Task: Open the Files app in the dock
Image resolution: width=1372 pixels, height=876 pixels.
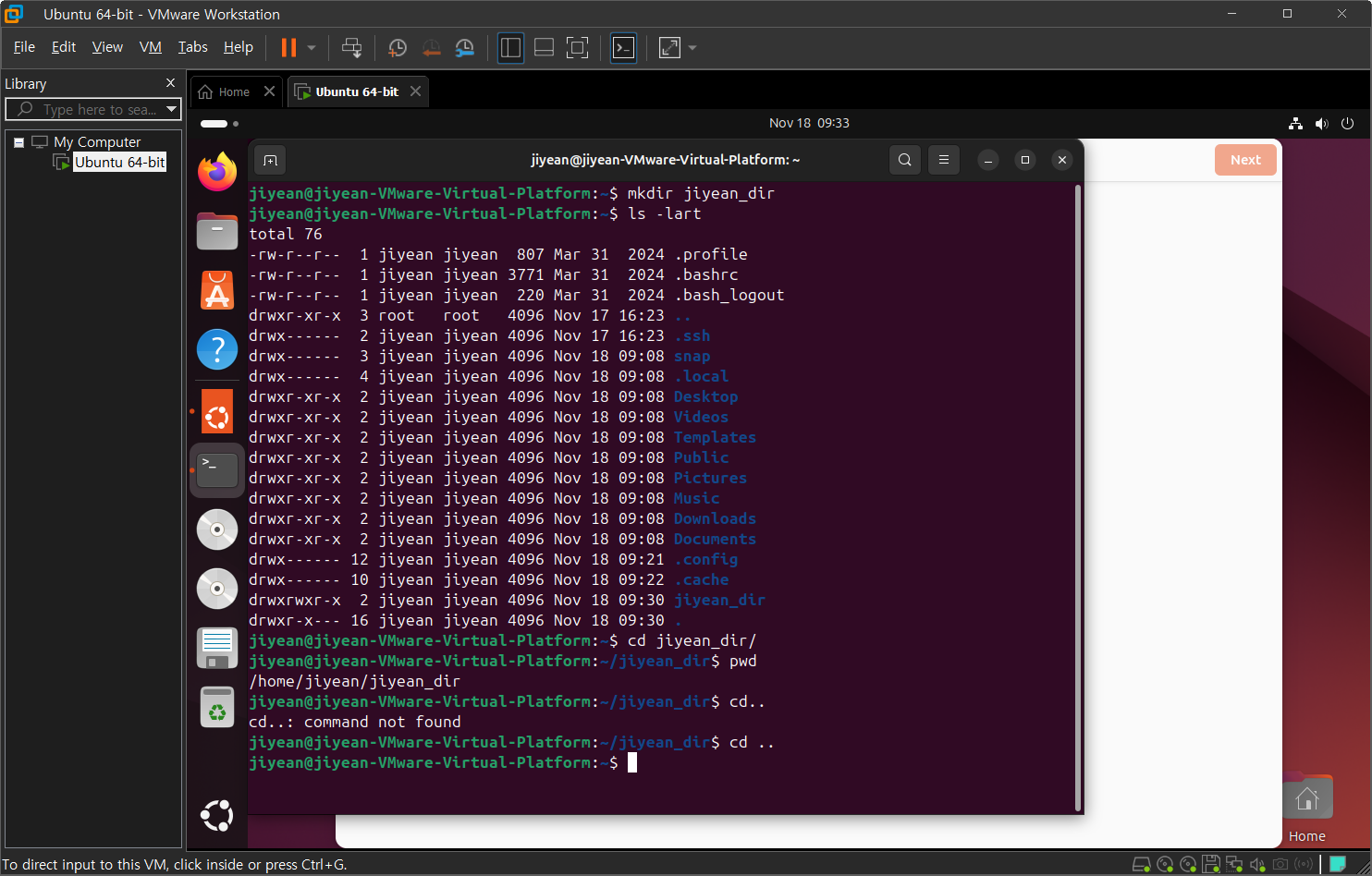Action: point(217,231)
